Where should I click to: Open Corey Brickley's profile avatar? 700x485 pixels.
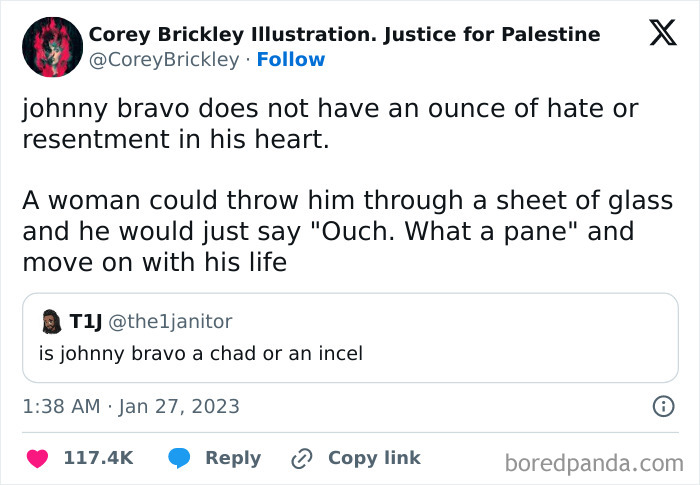[x=52, y=47]
